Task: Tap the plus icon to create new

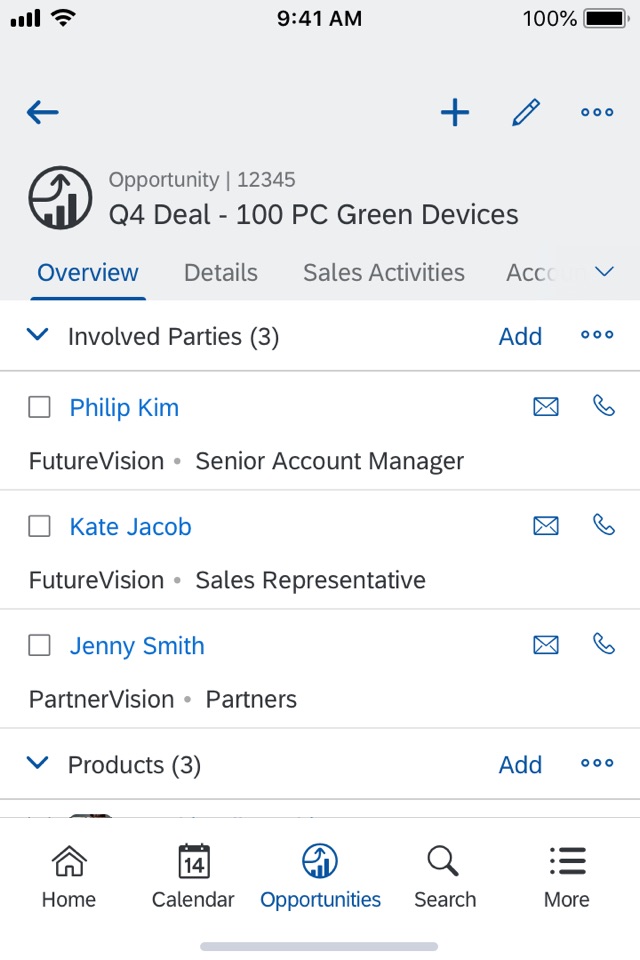Action: [455, 113]
